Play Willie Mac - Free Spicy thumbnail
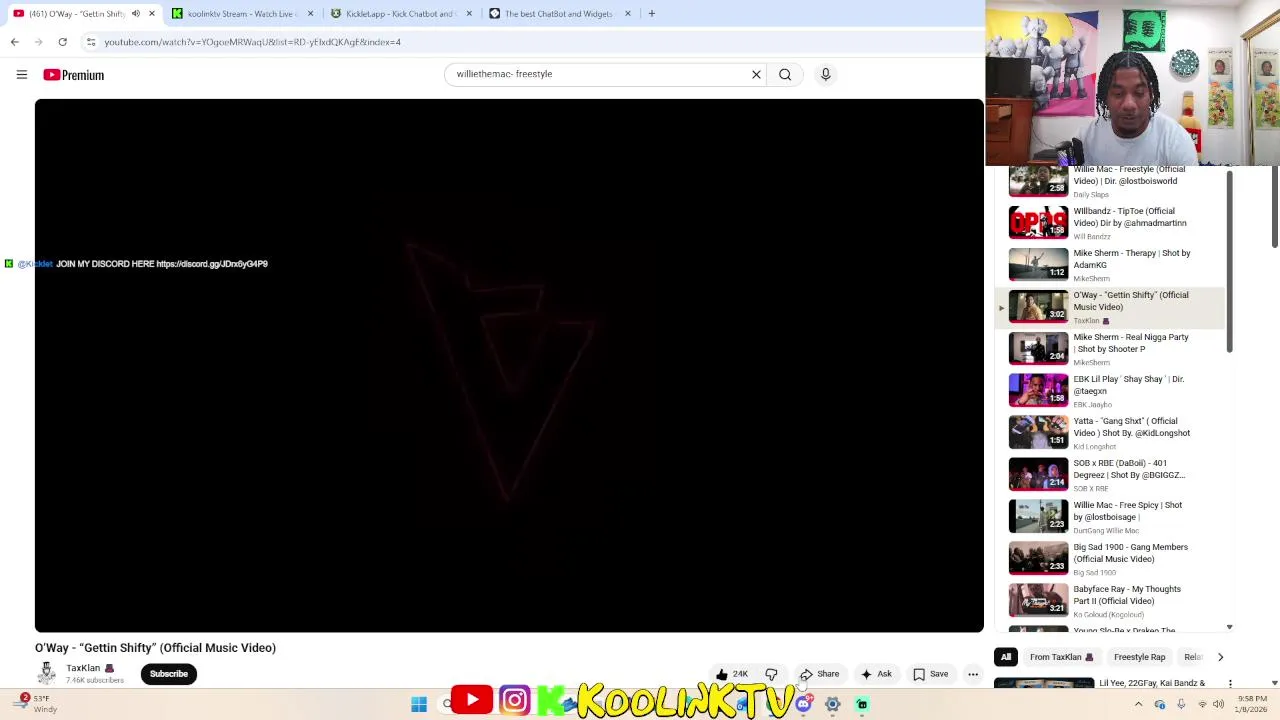1280x720 pixels. (1038, 516)
